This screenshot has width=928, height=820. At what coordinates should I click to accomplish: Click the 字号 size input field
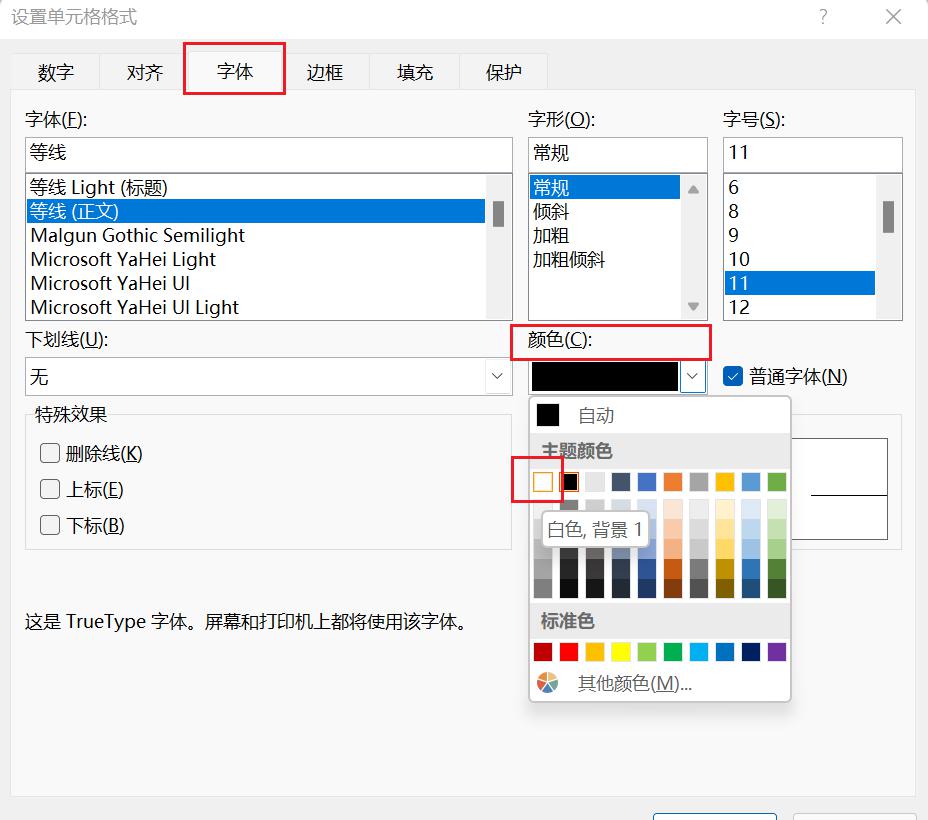pos(813,153)
